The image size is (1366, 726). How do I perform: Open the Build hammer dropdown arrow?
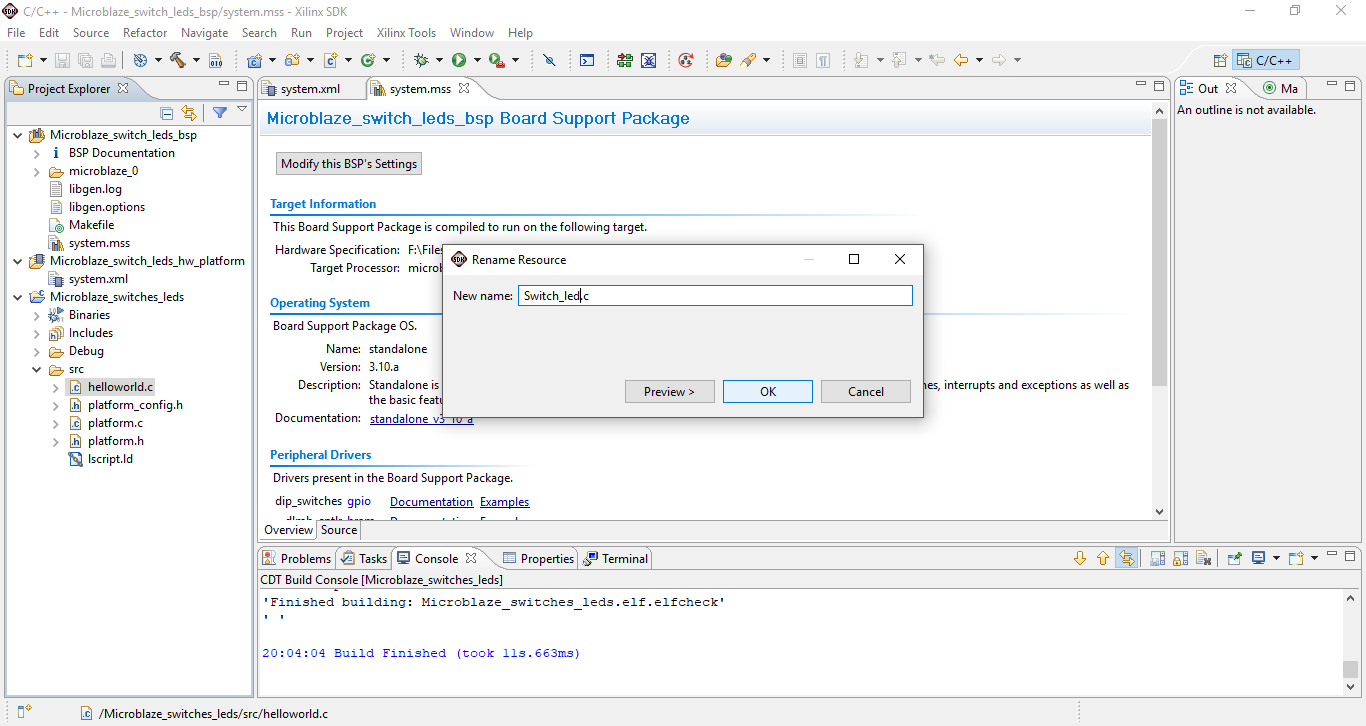196,60
